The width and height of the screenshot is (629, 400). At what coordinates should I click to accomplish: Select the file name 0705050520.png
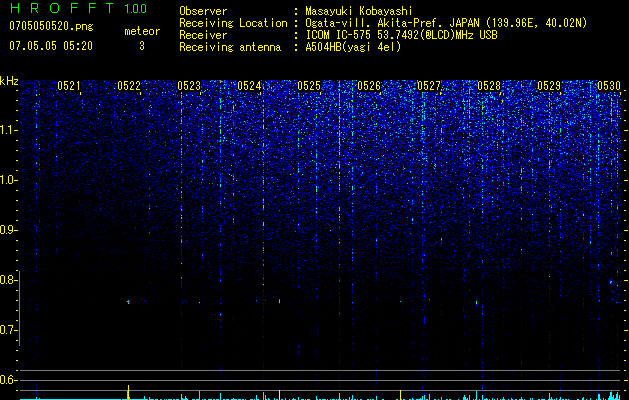pyautogui.click(x=51, y=26)
